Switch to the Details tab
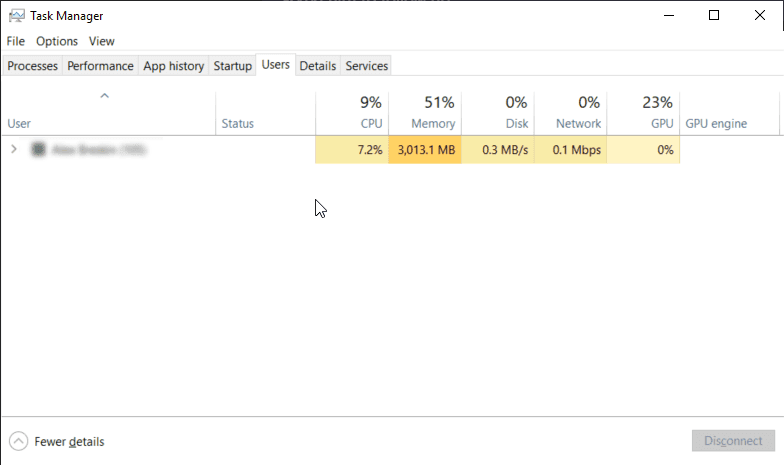784x465 pixels. (317, 66)
